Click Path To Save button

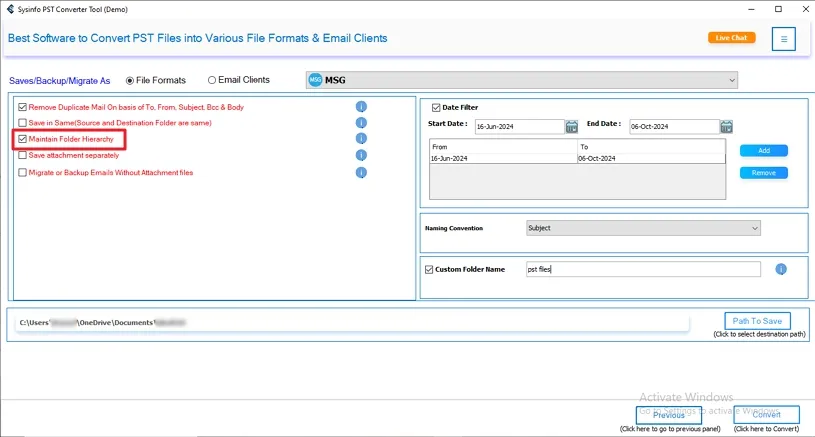(757, 321)
